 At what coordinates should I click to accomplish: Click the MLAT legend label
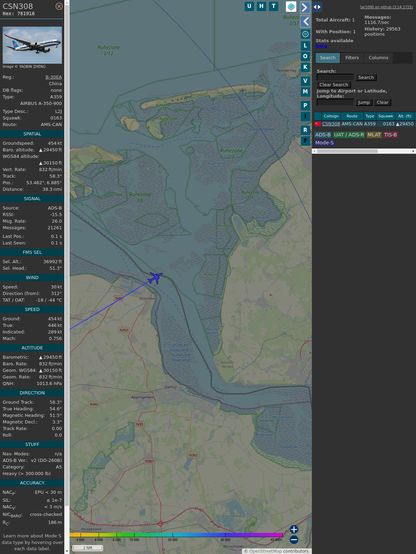(x=374, y=135)
